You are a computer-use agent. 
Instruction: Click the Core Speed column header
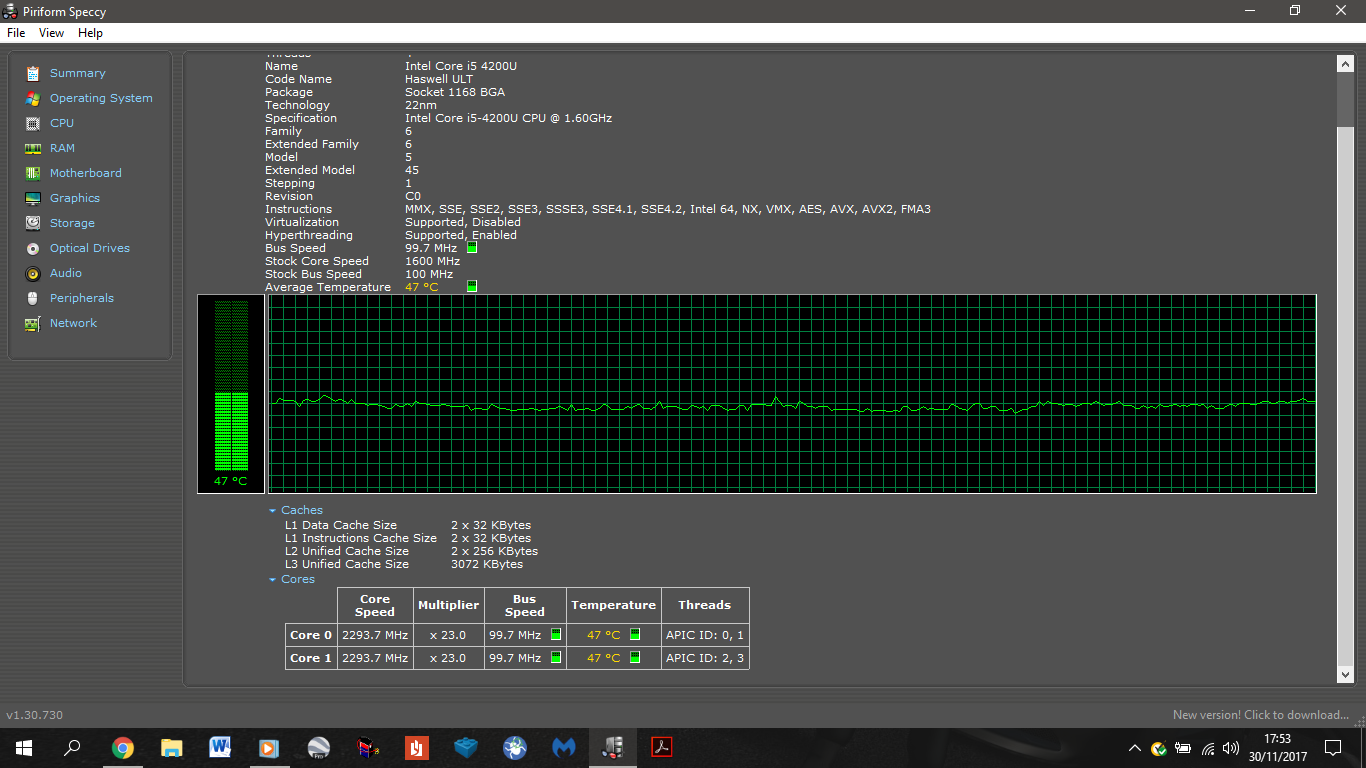(x=375, y=605)
